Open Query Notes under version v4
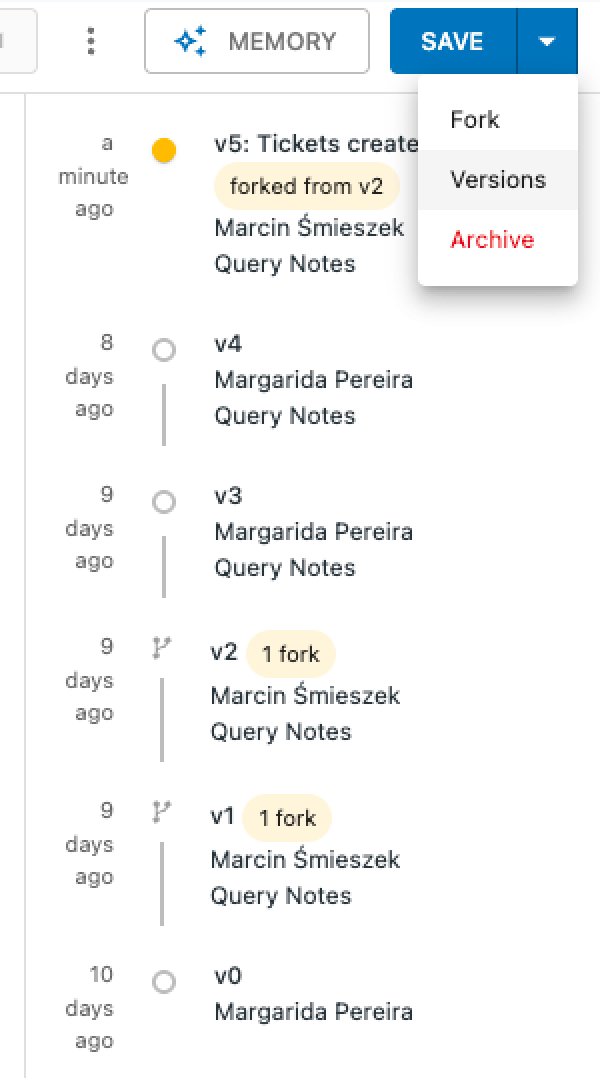This screenshot has width=600, height=1078. click(x=285, y=416)
